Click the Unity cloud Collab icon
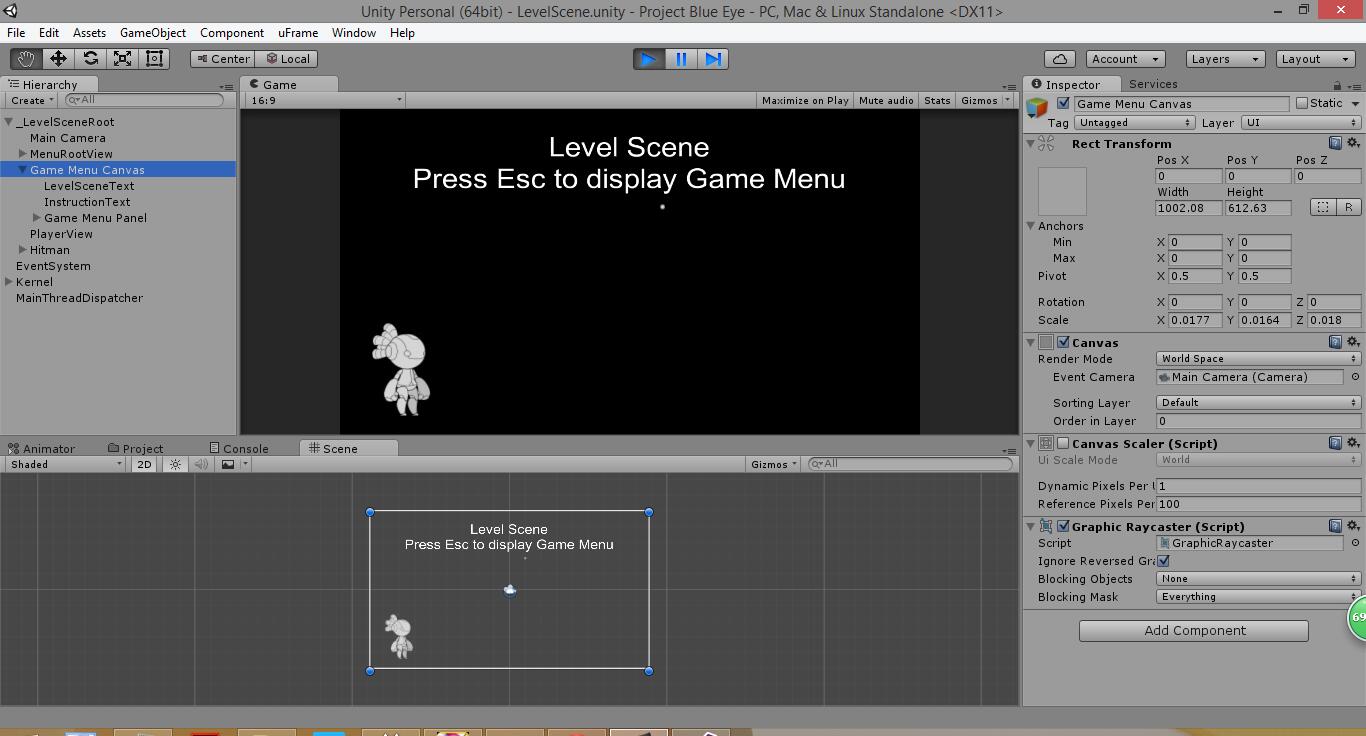 tap(1059, 58)
